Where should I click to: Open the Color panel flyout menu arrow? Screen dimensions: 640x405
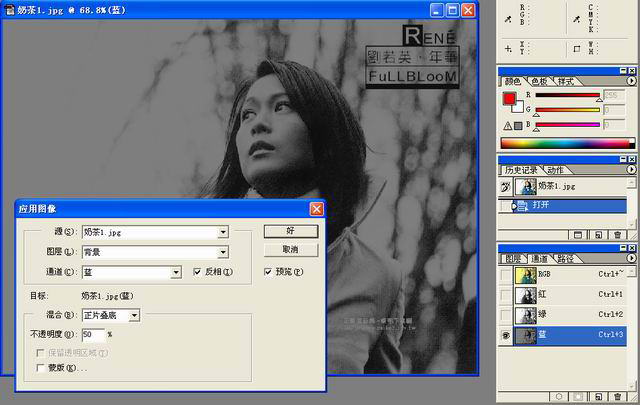(631, 81)
